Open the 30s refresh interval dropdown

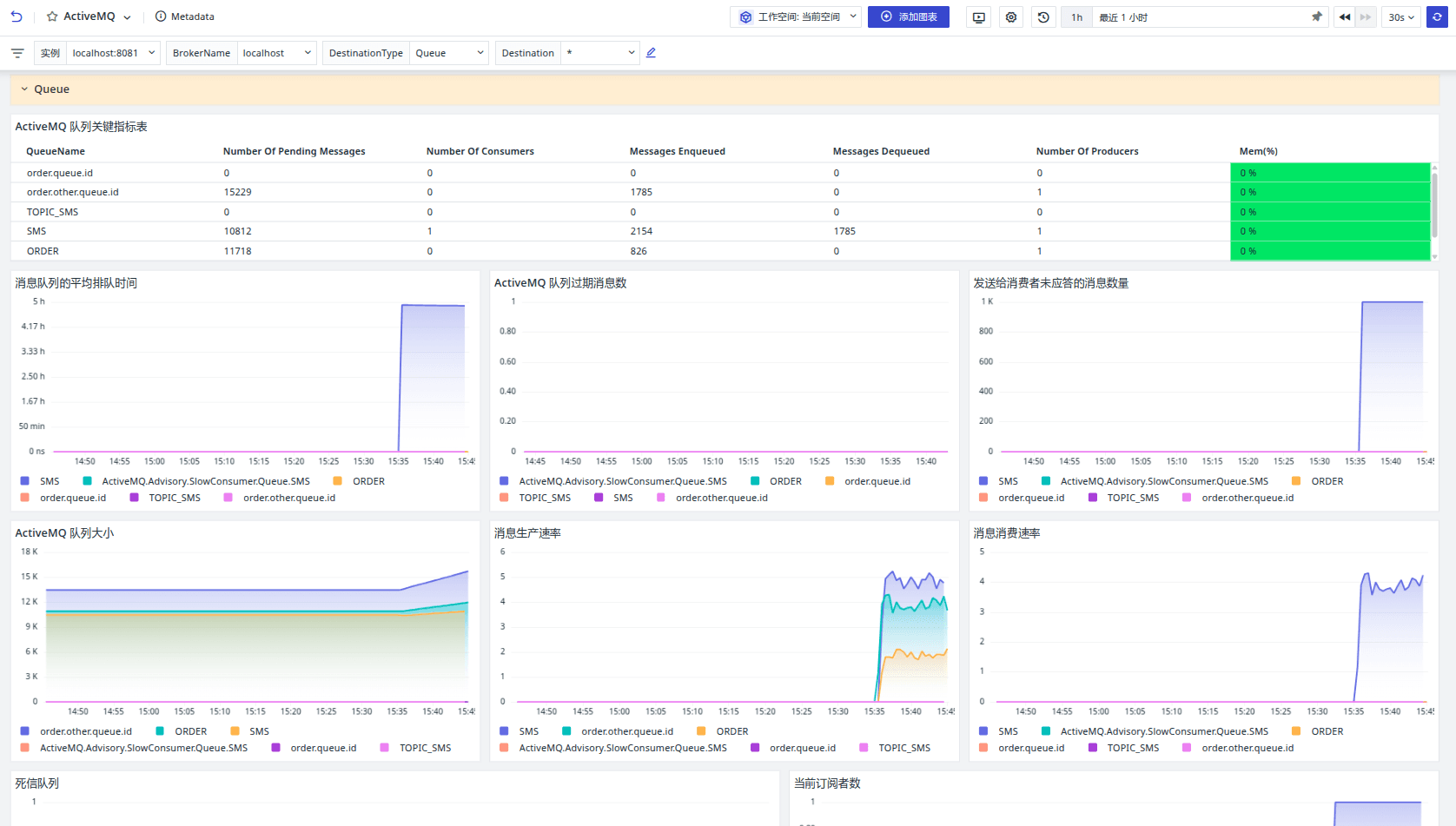point(1401,17)
